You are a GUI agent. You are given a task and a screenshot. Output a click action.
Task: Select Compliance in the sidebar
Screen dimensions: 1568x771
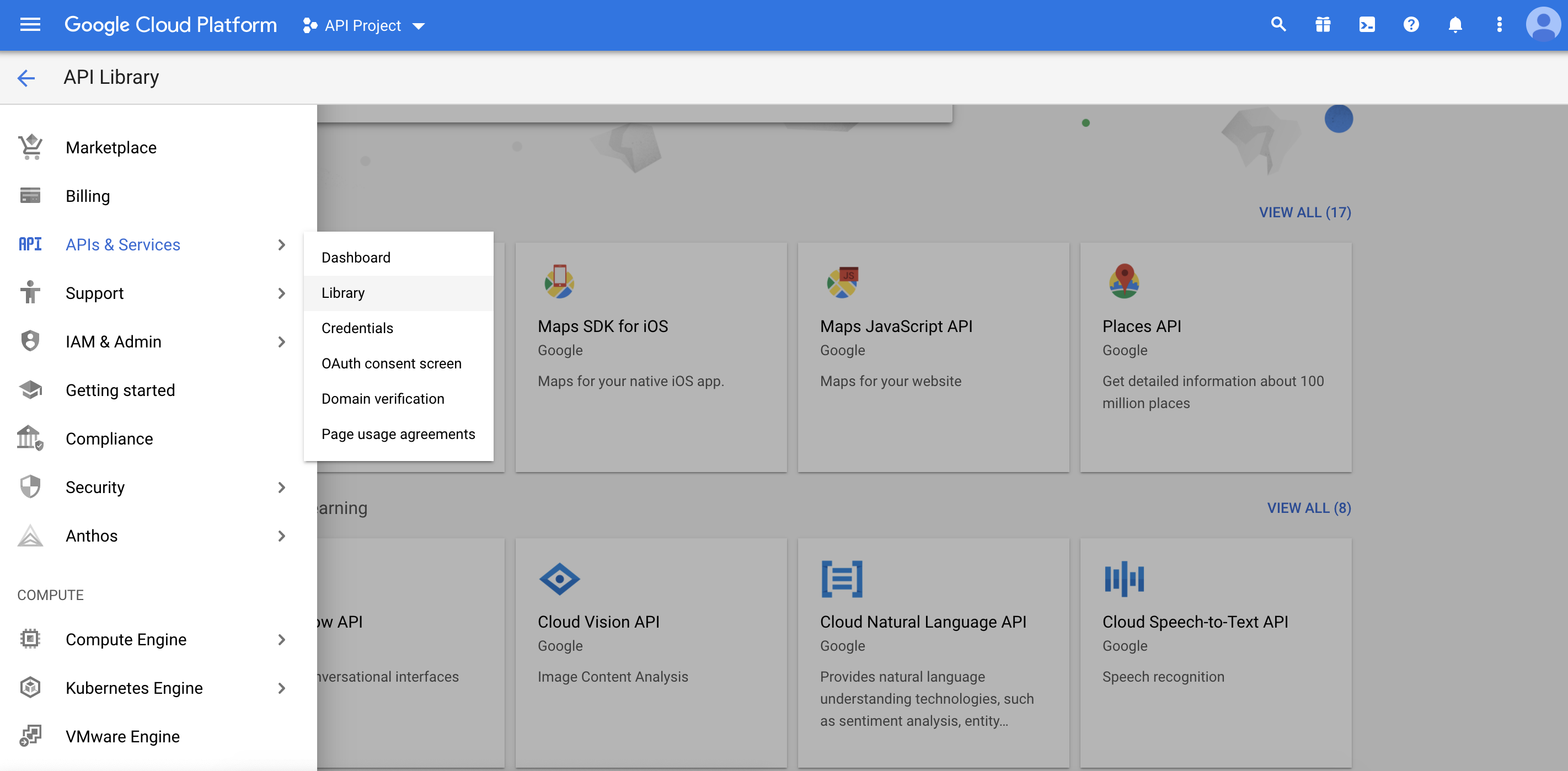[x=110, y=439]
